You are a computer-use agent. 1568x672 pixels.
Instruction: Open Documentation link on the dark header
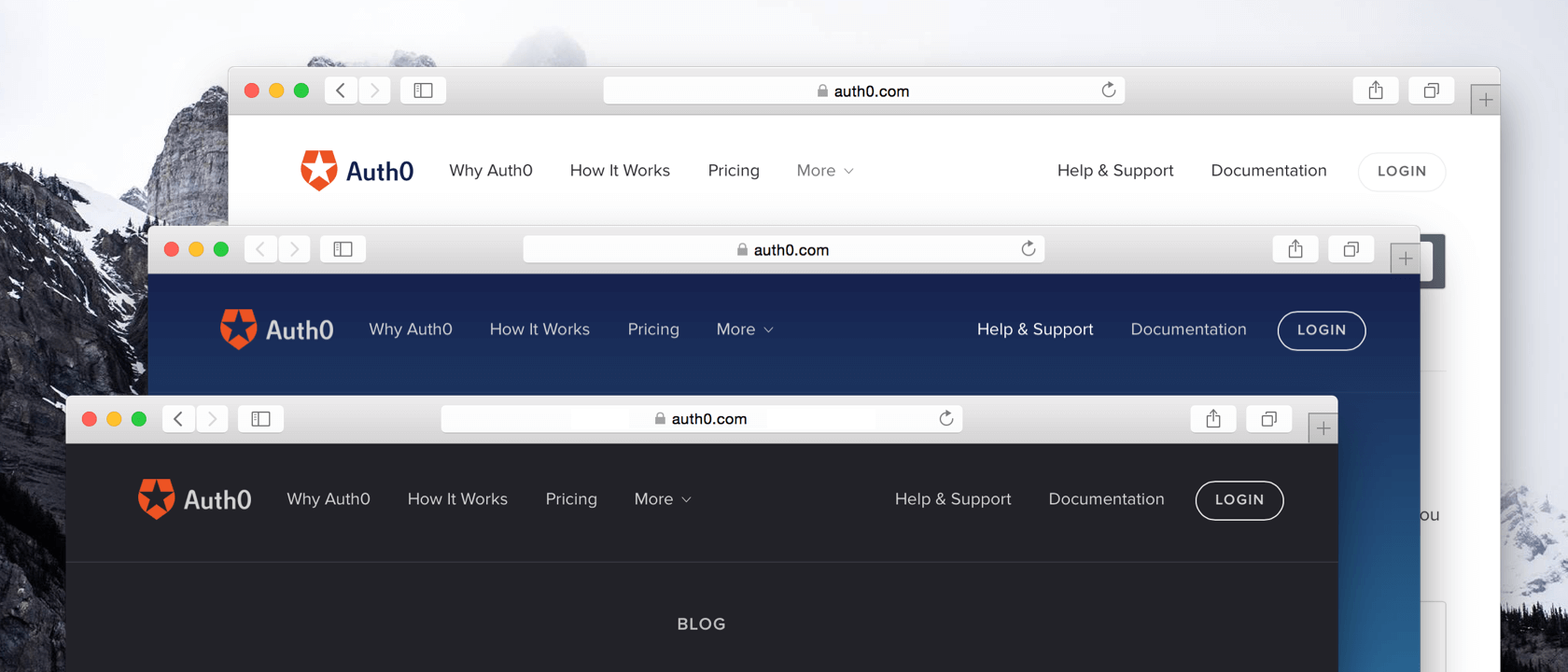click(1106, 499)
